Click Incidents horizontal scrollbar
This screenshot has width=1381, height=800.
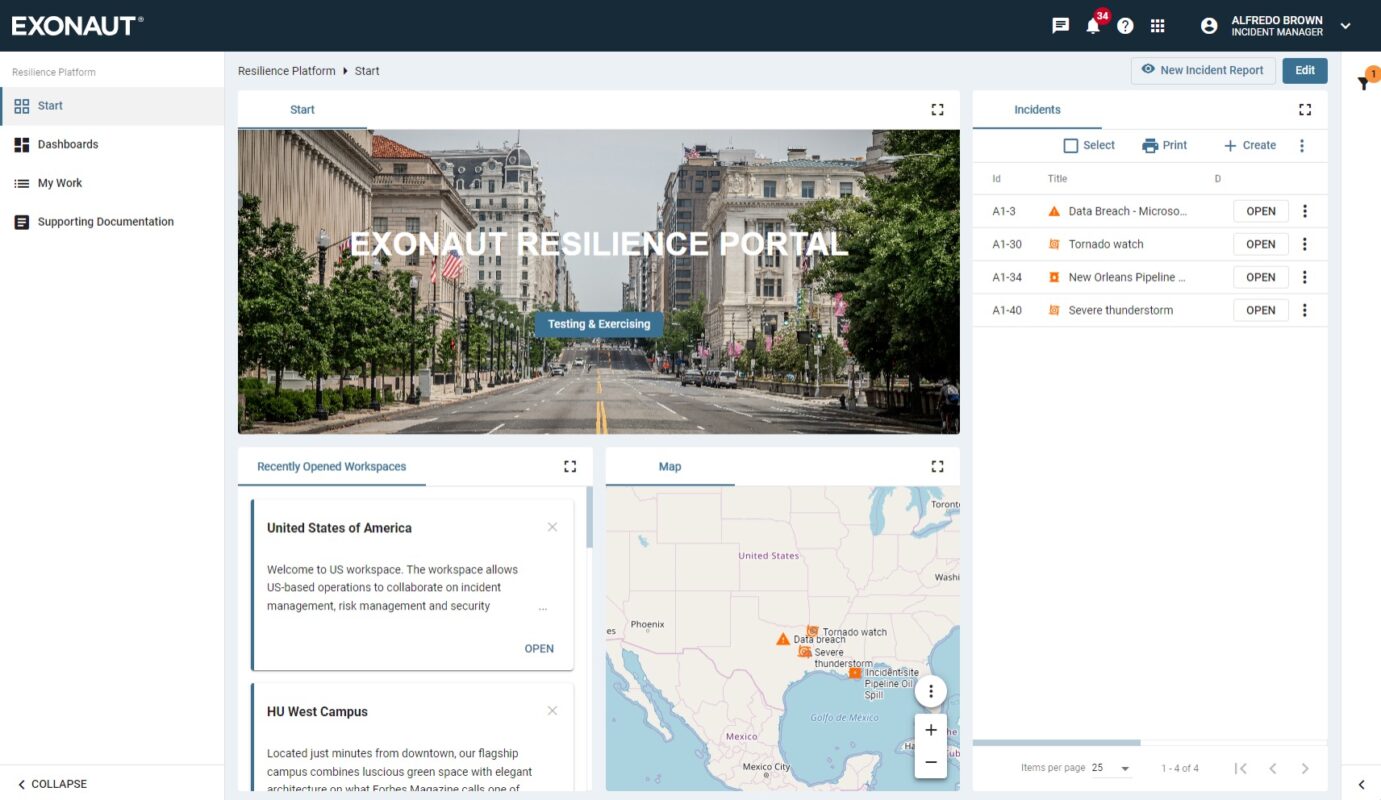[1057, 742]
